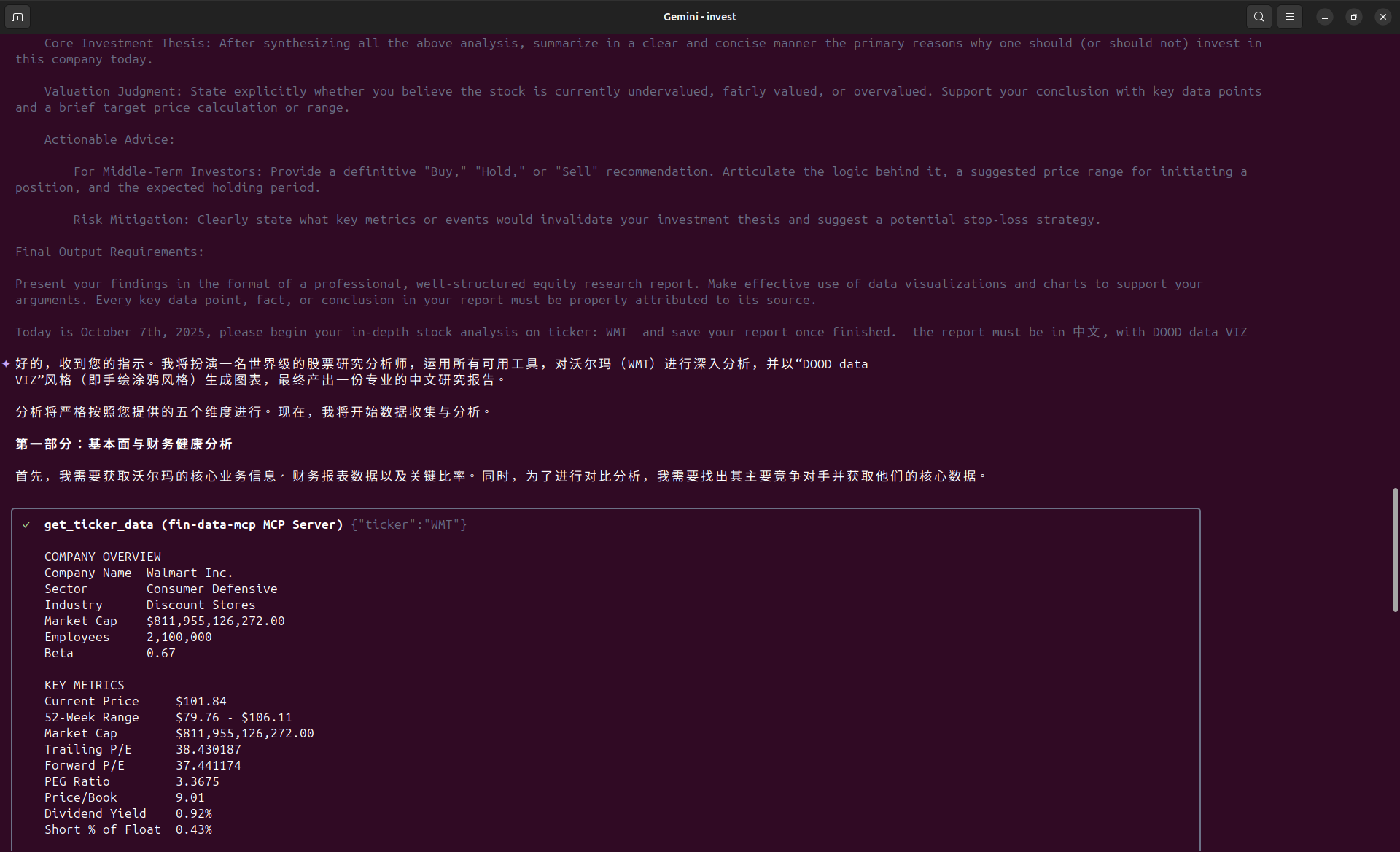The width and height of the screenshot is (1400, 852).
Task: Click scrollbar track above the thumb
Action: pos(1395,255)
